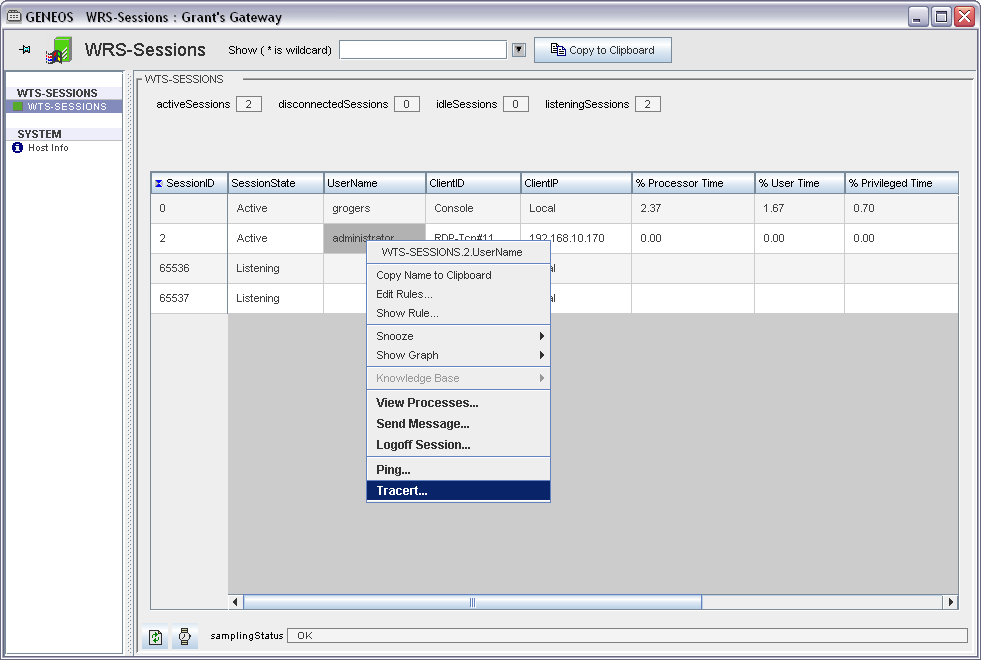This screenshot has width=981, height=660.
Task: Open the Show filter dropdown arrow
Action: tap(518, 50)
